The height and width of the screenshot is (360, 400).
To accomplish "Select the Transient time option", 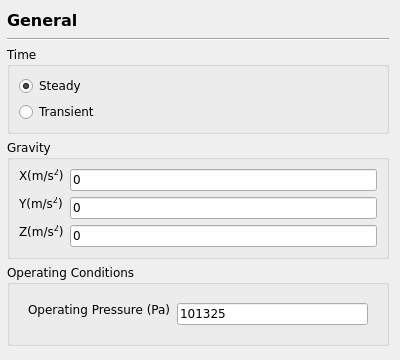I will pyautogui.click(x=26, y=112).
